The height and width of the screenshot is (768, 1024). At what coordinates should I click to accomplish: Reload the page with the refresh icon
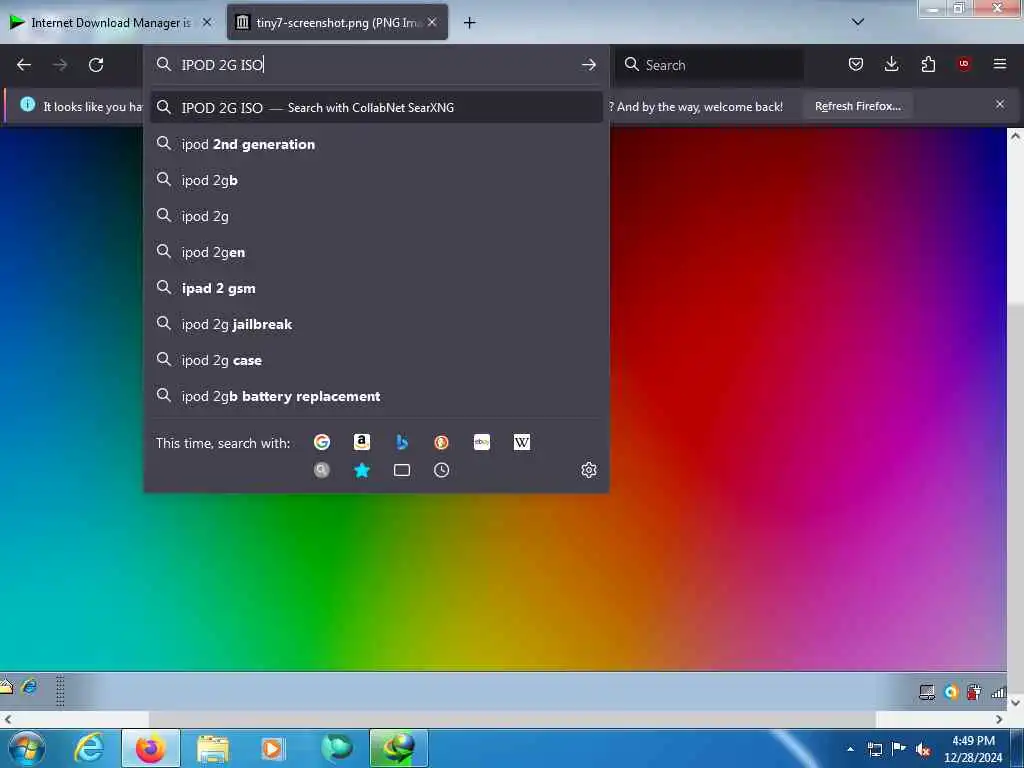coord(96,65)
